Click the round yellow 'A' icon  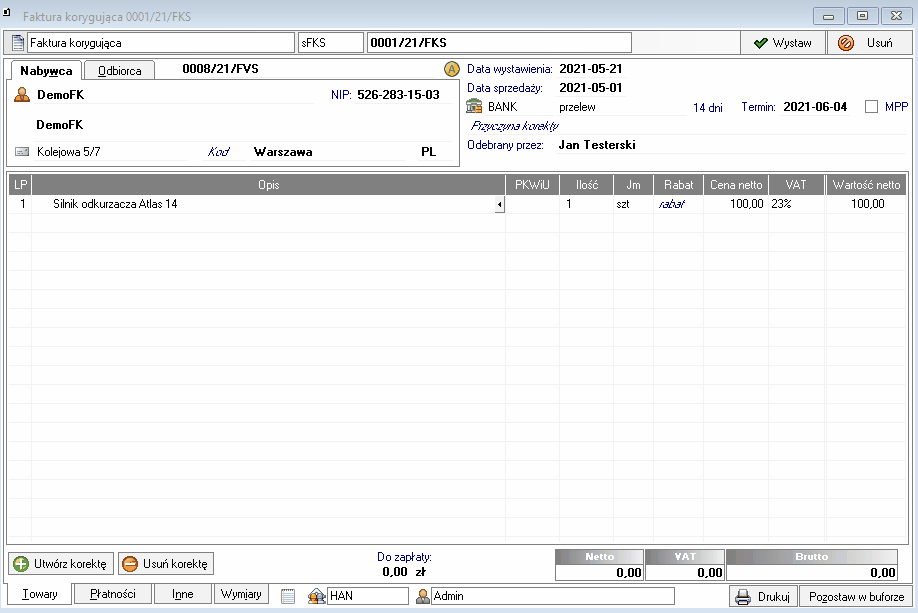pyautogui.click(x=451, y=70)
